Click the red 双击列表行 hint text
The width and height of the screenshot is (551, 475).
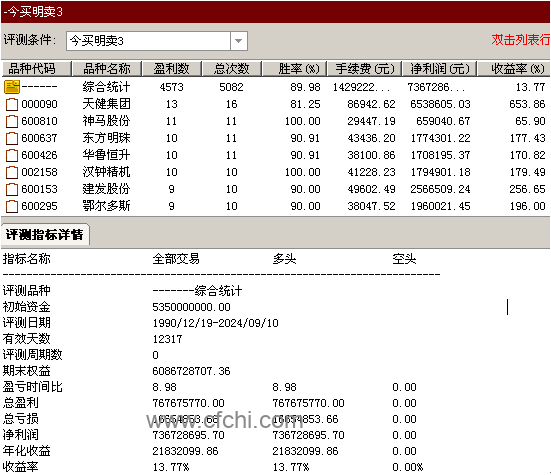point(520,40)
